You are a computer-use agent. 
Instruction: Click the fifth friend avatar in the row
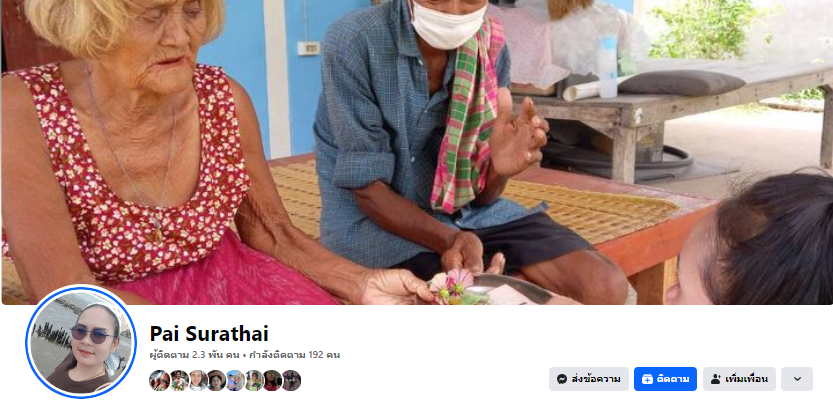[235, 381]
